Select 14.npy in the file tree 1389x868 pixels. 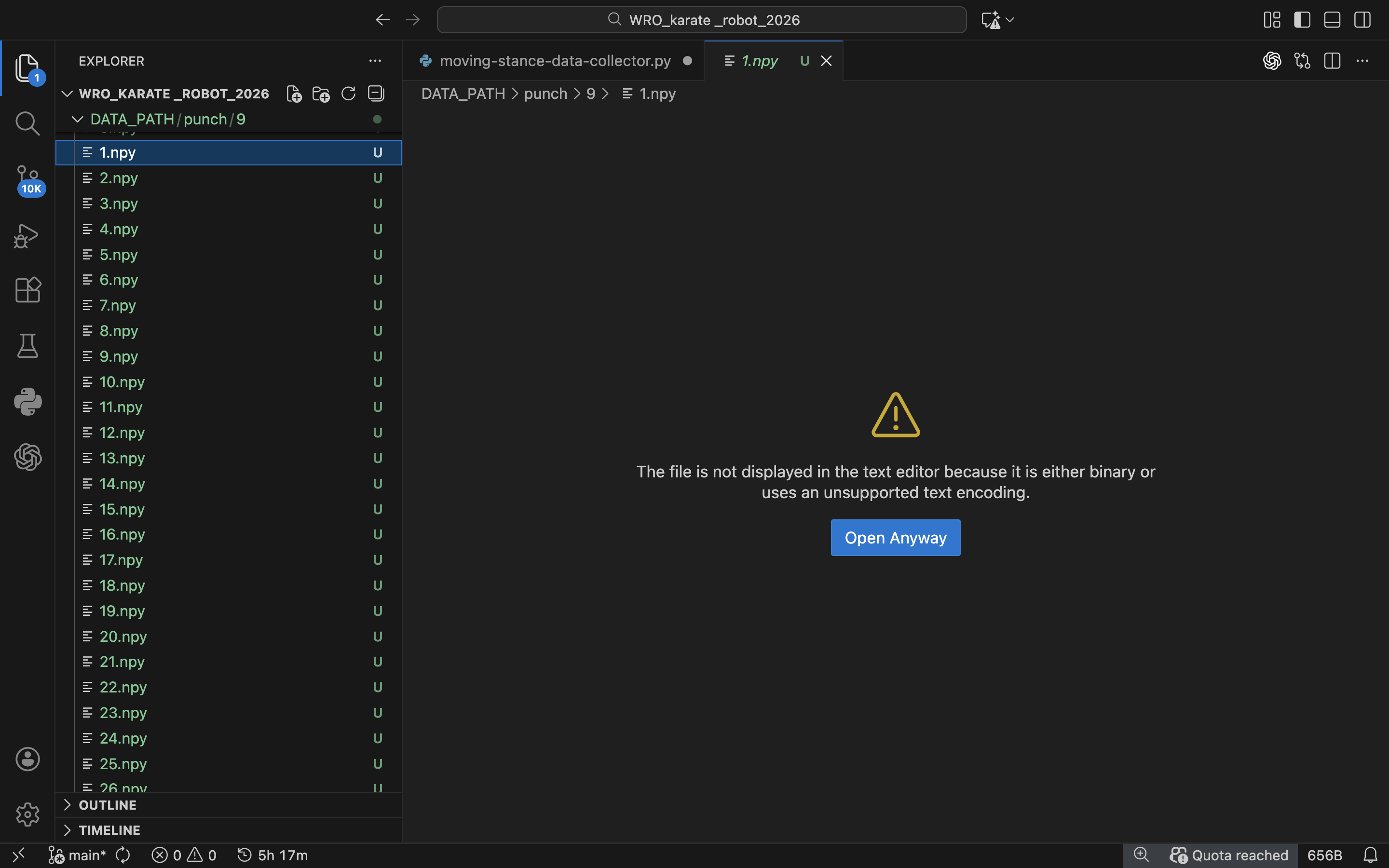click(122, 484)
